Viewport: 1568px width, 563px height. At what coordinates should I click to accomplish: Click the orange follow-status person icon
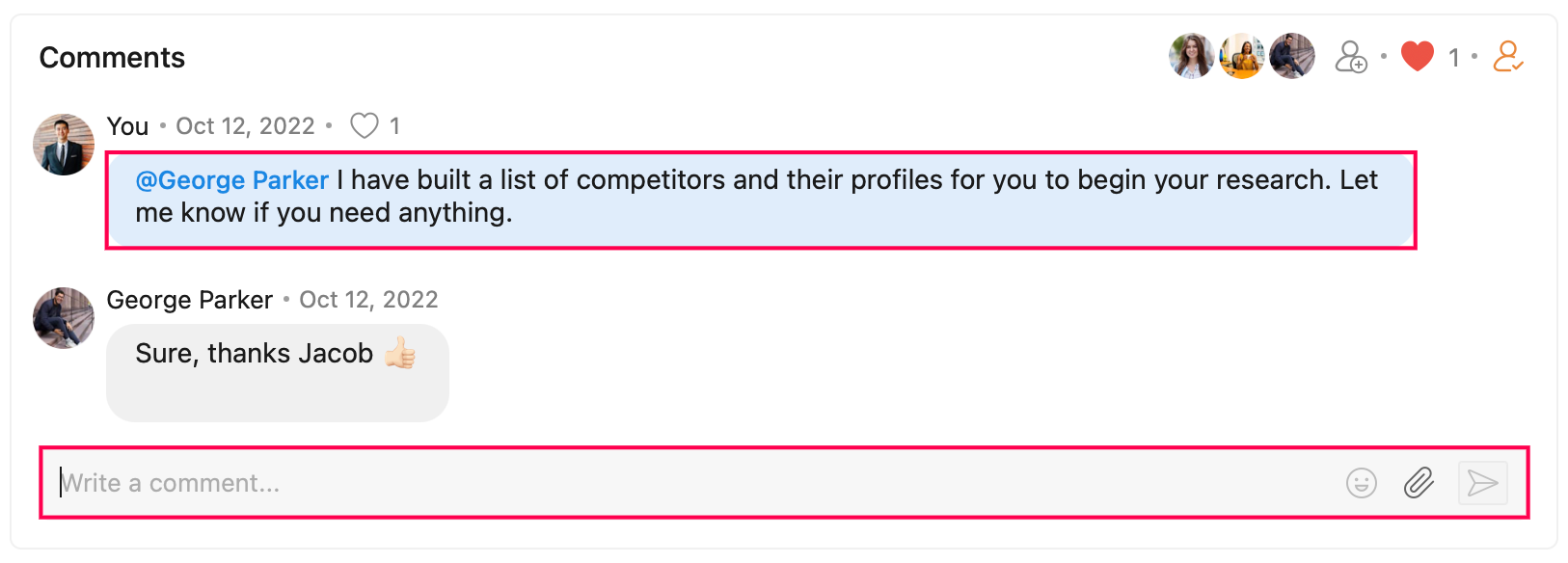coord(1507,57)
